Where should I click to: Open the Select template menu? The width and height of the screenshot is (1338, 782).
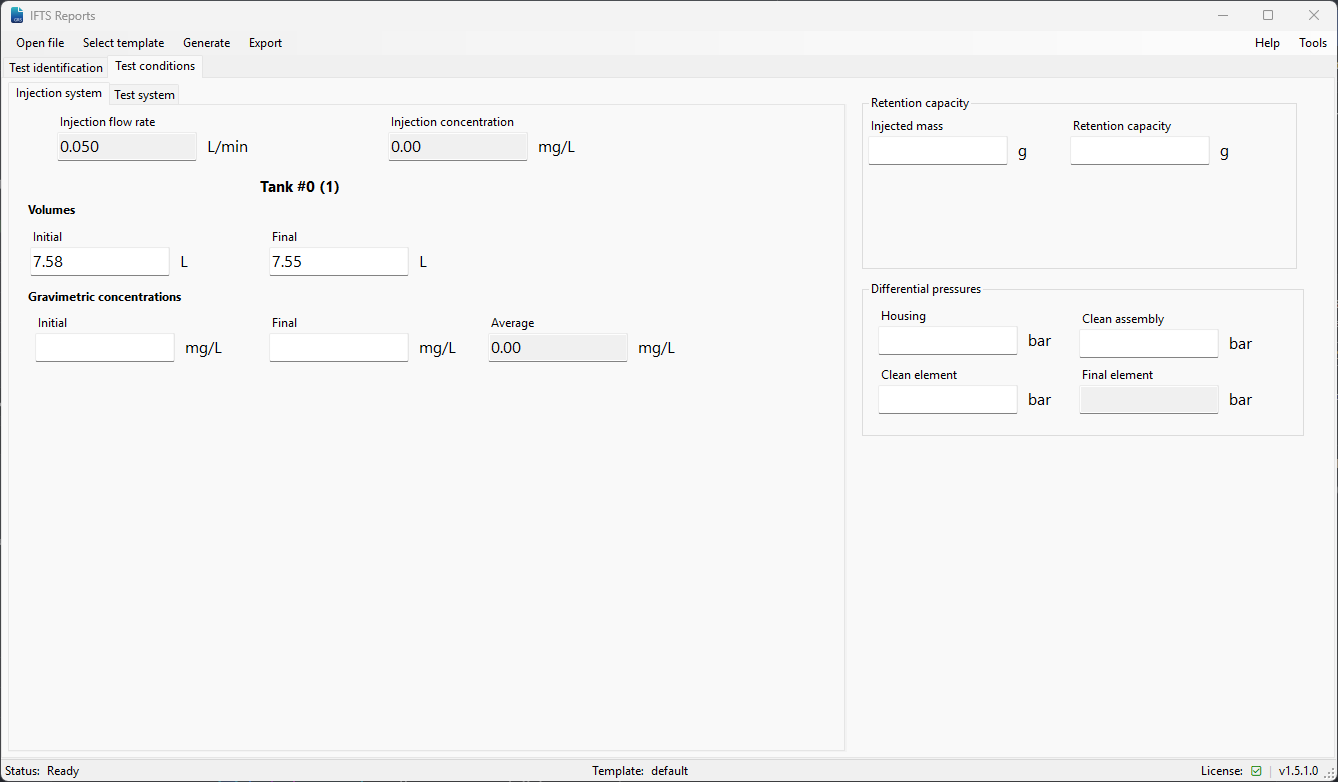123,43
